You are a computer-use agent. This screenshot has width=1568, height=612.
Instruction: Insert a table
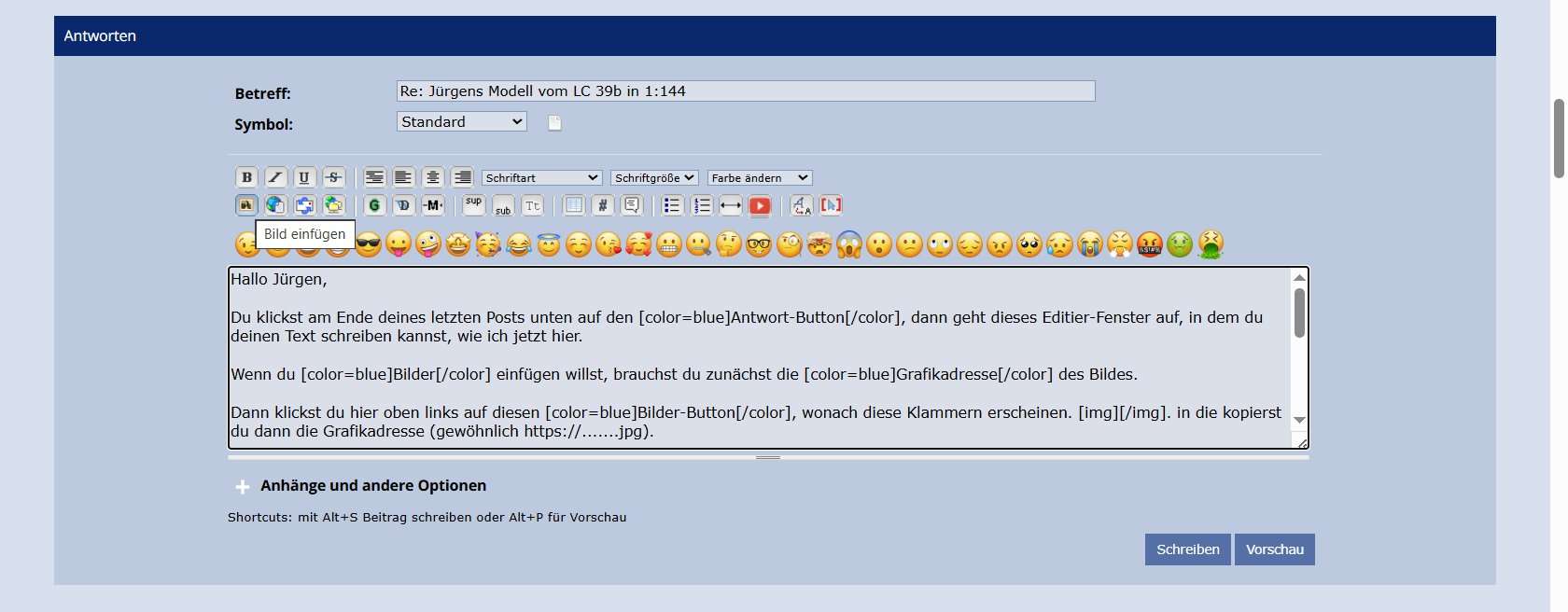coord(574,205)
